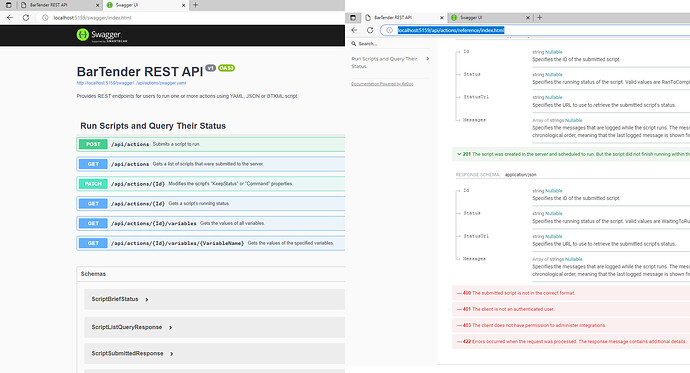Open new tab in right browser

[x=540, y=18]
